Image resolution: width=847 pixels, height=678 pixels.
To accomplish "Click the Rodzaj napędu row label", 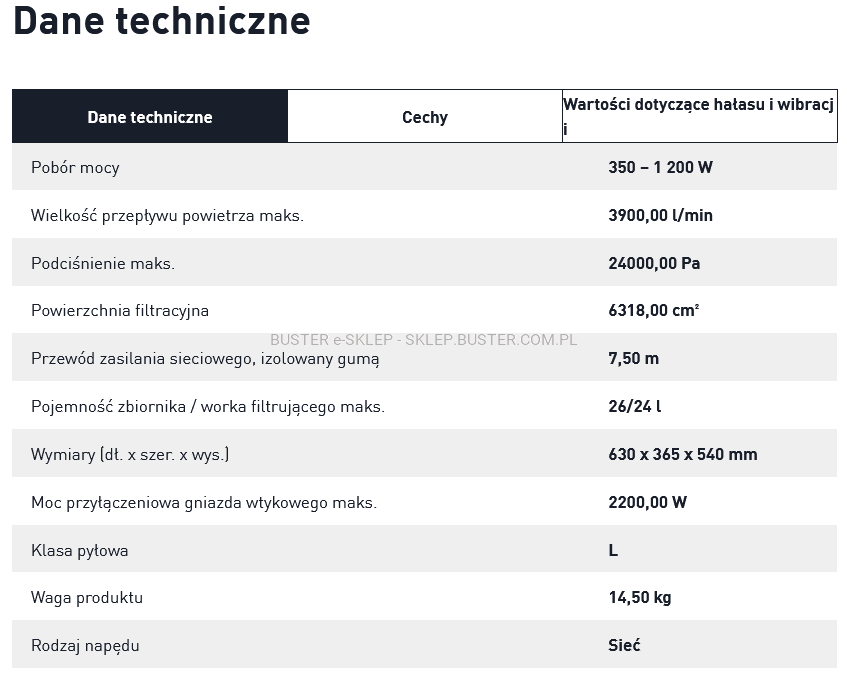I will click(x=85, y=645).
